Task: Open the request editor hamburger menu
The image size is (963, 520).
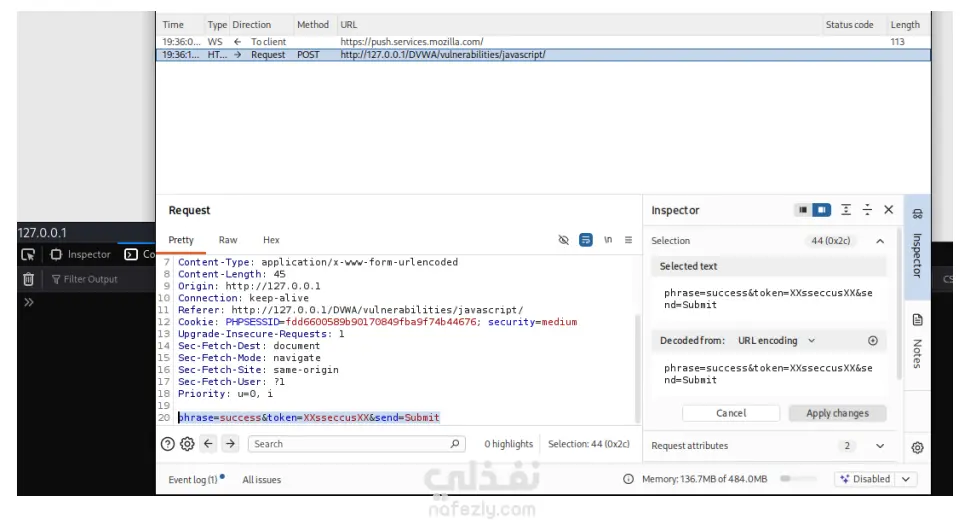Action: 628,240
